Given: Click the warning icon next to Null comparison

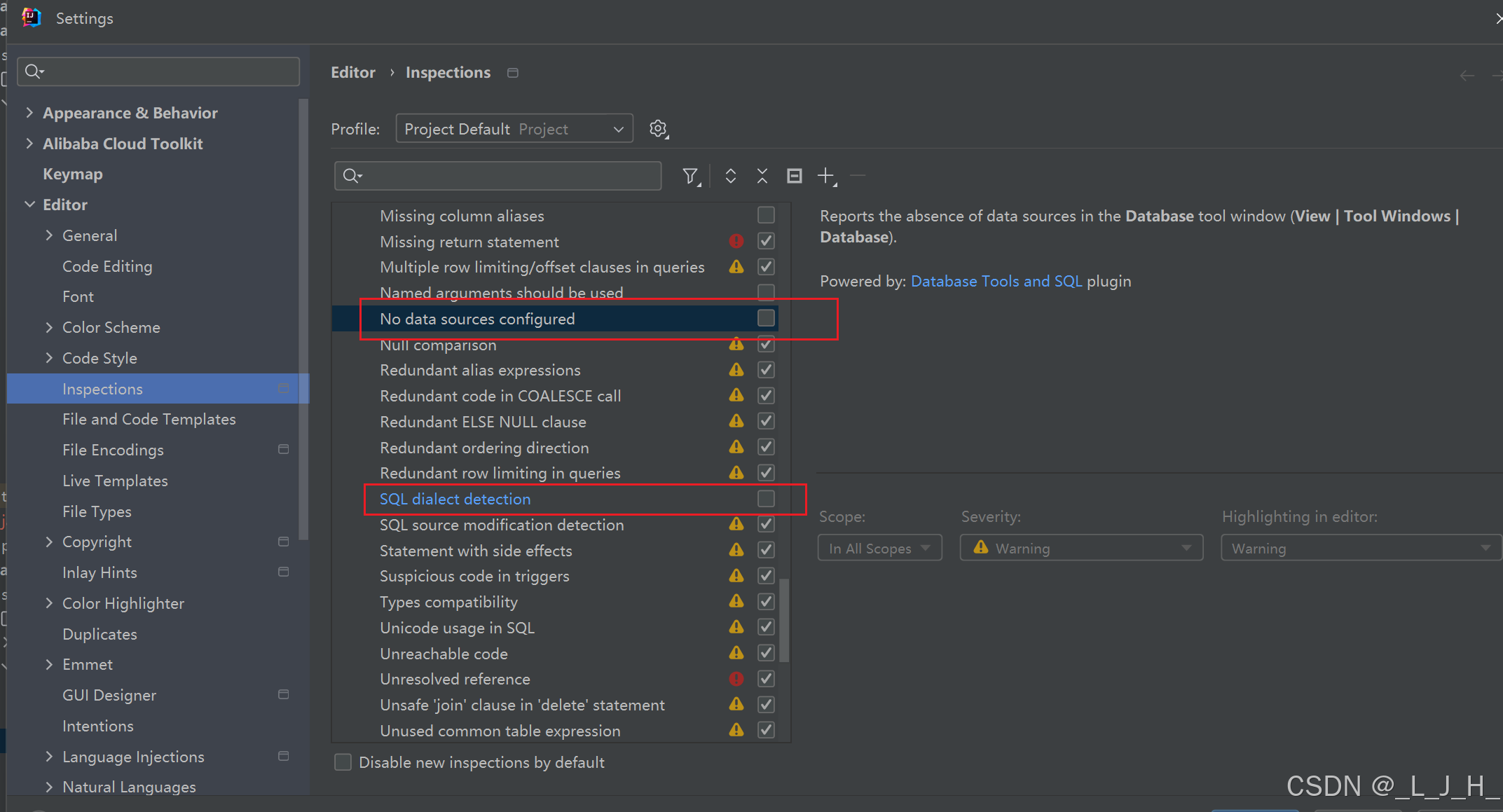Looking at the screenshot, I should click(736, 345).
